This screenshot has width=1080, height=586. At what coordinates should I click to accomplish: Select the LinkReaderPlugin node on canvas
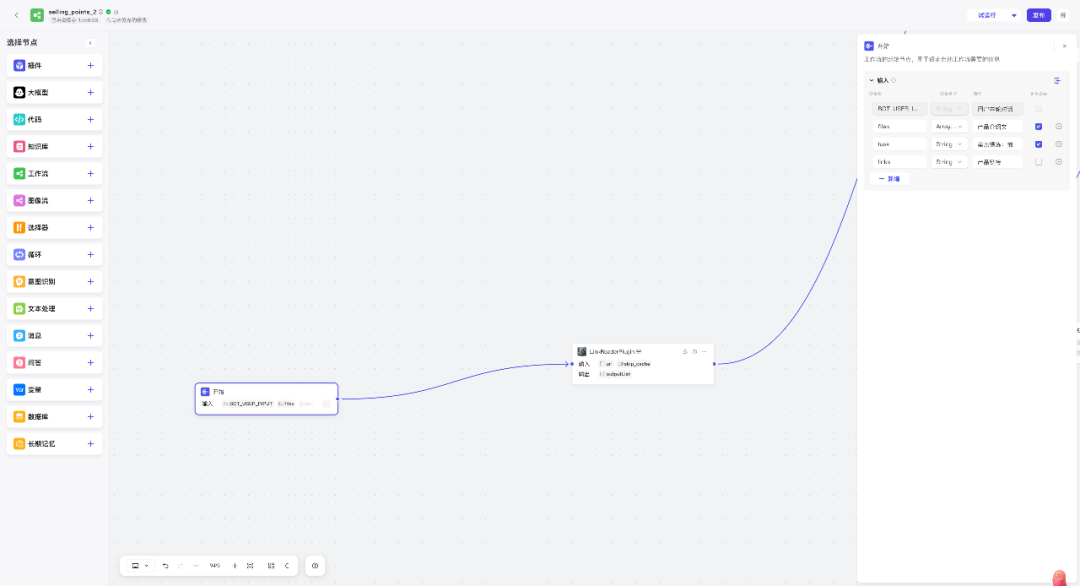(643, 363)
